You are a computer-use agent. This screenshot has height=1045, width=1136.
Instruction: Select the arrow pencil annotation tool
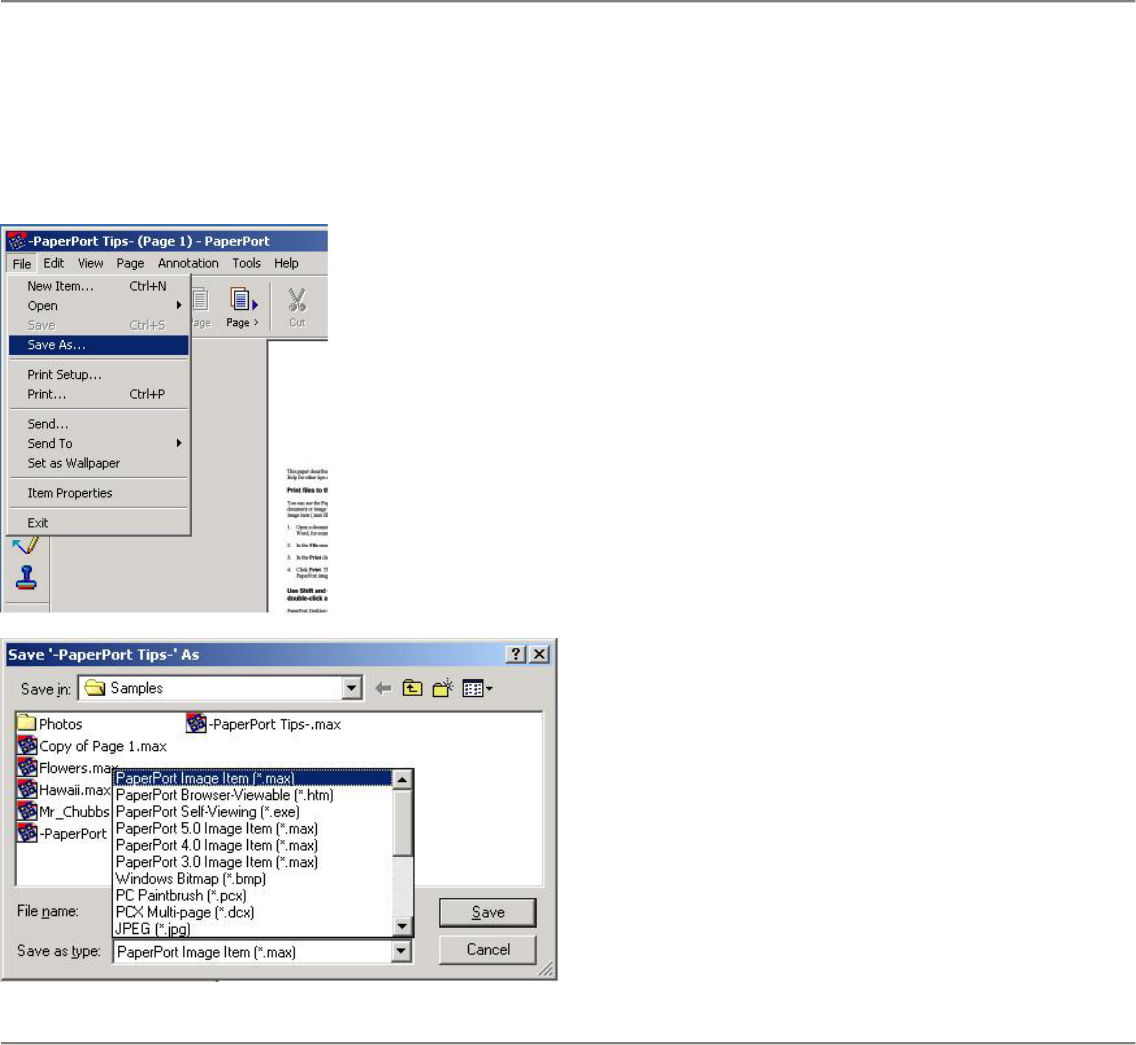click(25, 545)
